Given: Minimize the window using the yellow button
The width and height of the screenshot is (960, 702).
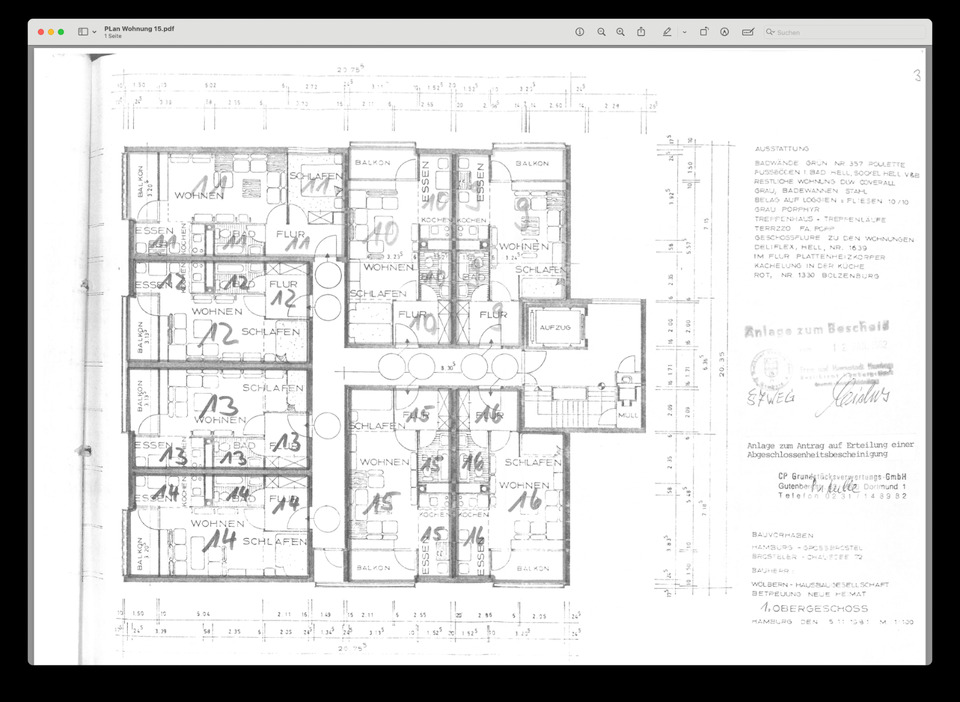Looking at the screenshot, I should [x=51, y=32].
